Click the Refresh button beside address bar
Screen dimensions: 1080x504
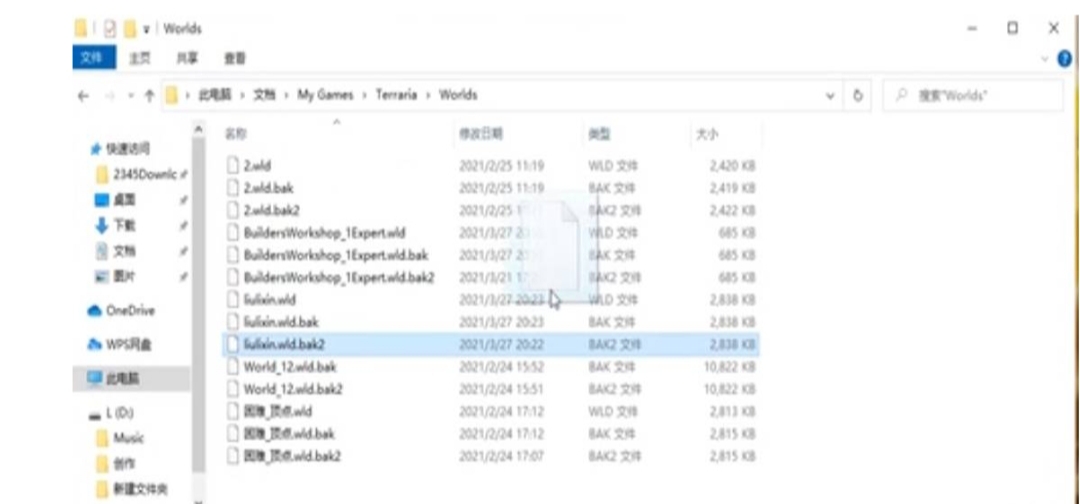857,96
